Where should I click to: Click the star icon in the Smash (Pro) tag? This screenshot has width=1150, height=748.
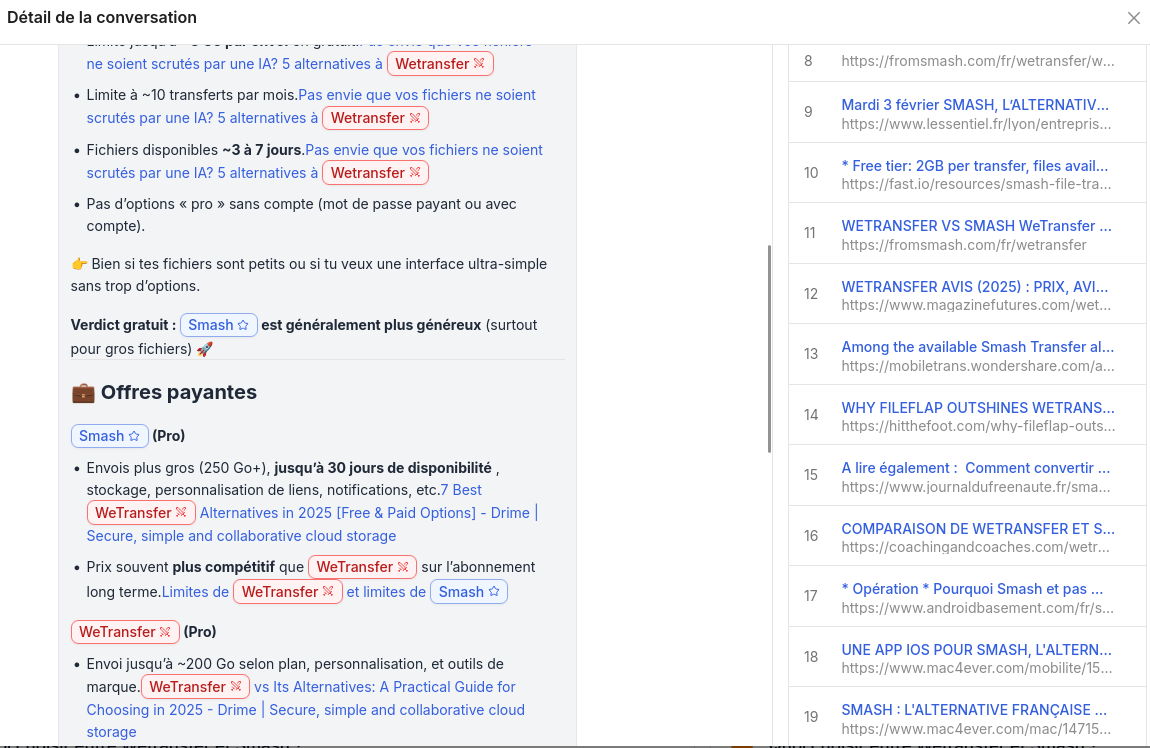[x=134, y=436]
